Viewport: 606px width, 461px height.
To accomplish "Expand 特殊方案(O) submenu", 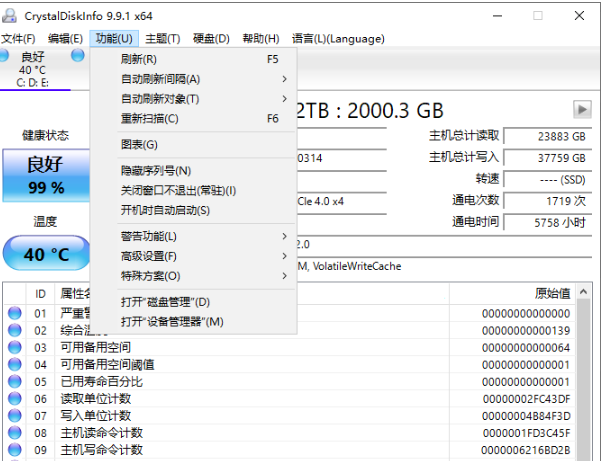I will (x=193, y=276).
